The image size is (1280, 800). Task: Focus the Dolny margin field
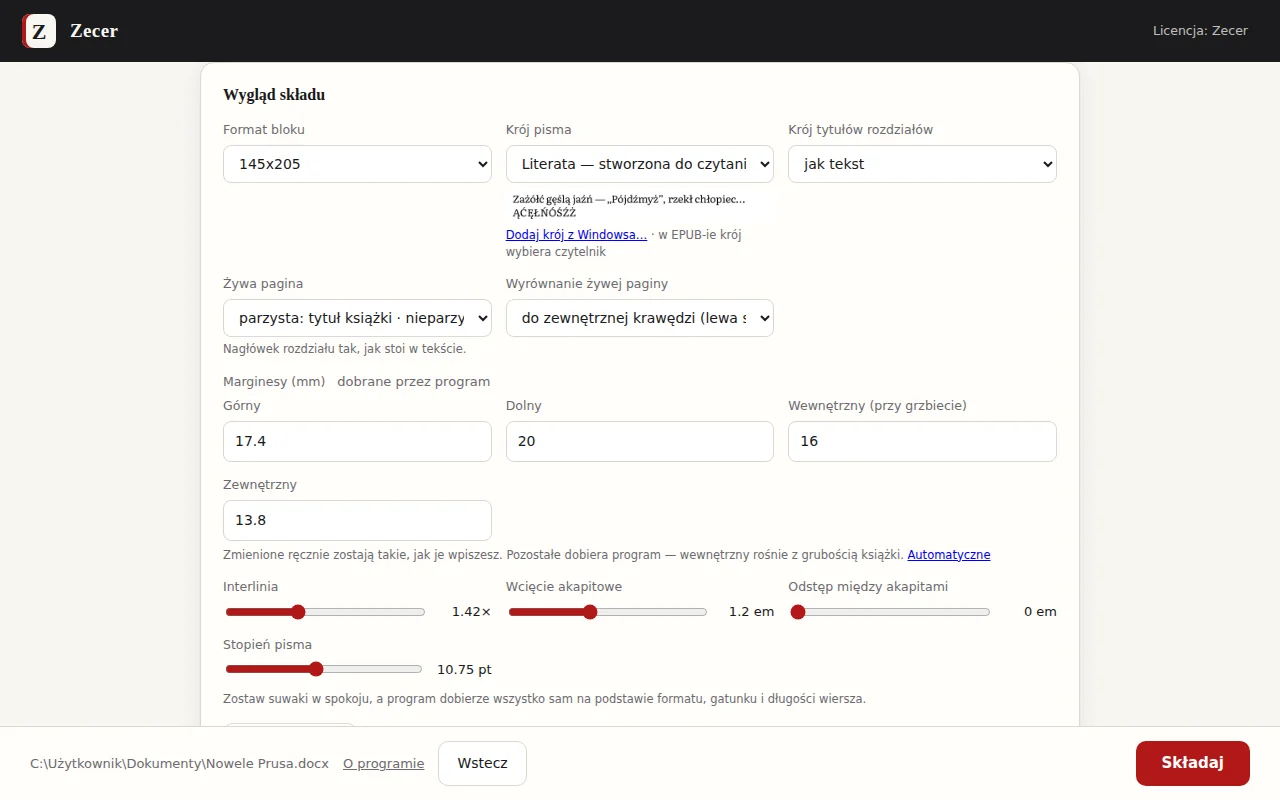(x=640, y=441)
